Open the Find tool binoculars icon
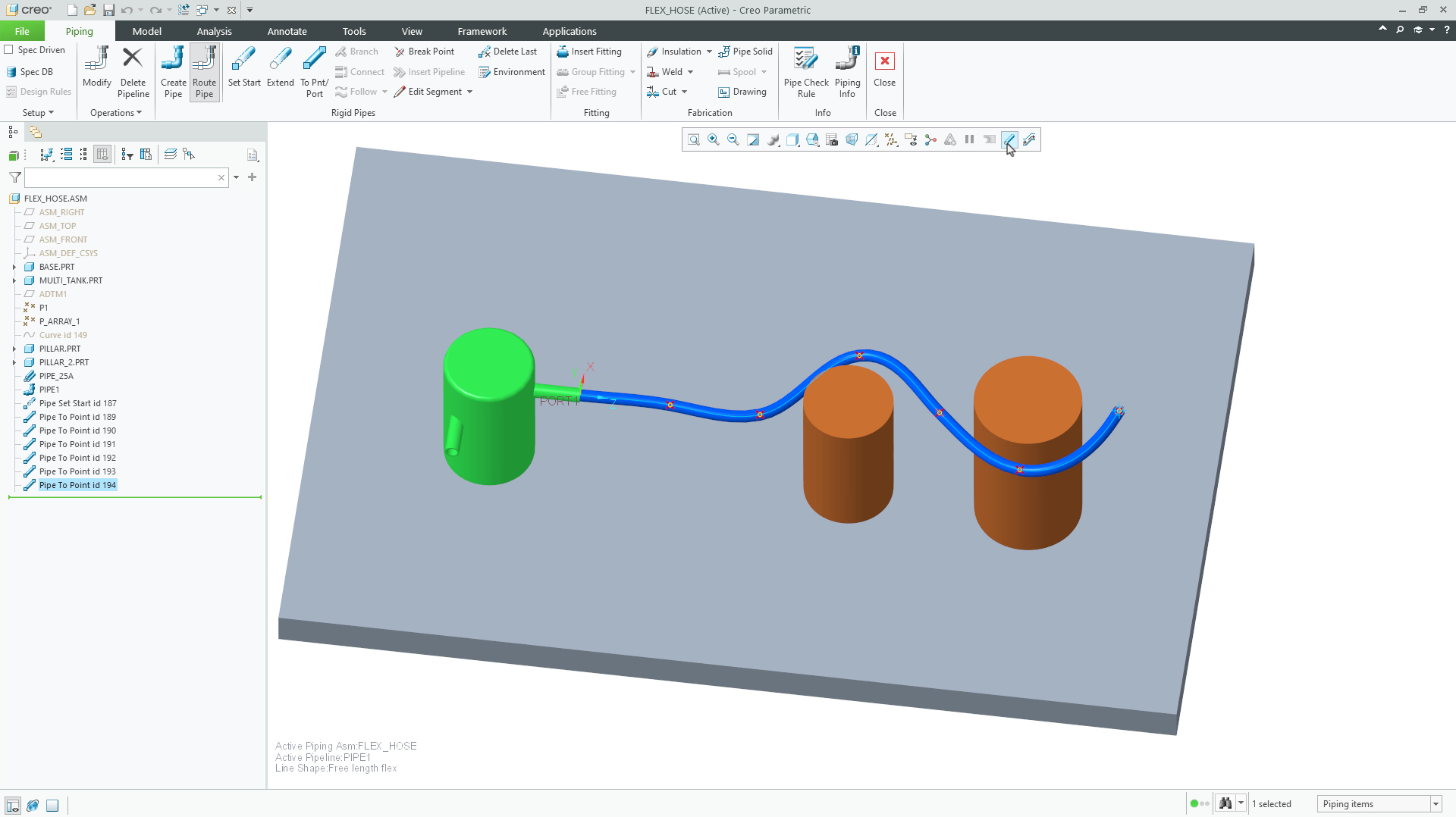Viewport: 1456px width, 817px height. pyautogui.click(x=1225, y=804)
